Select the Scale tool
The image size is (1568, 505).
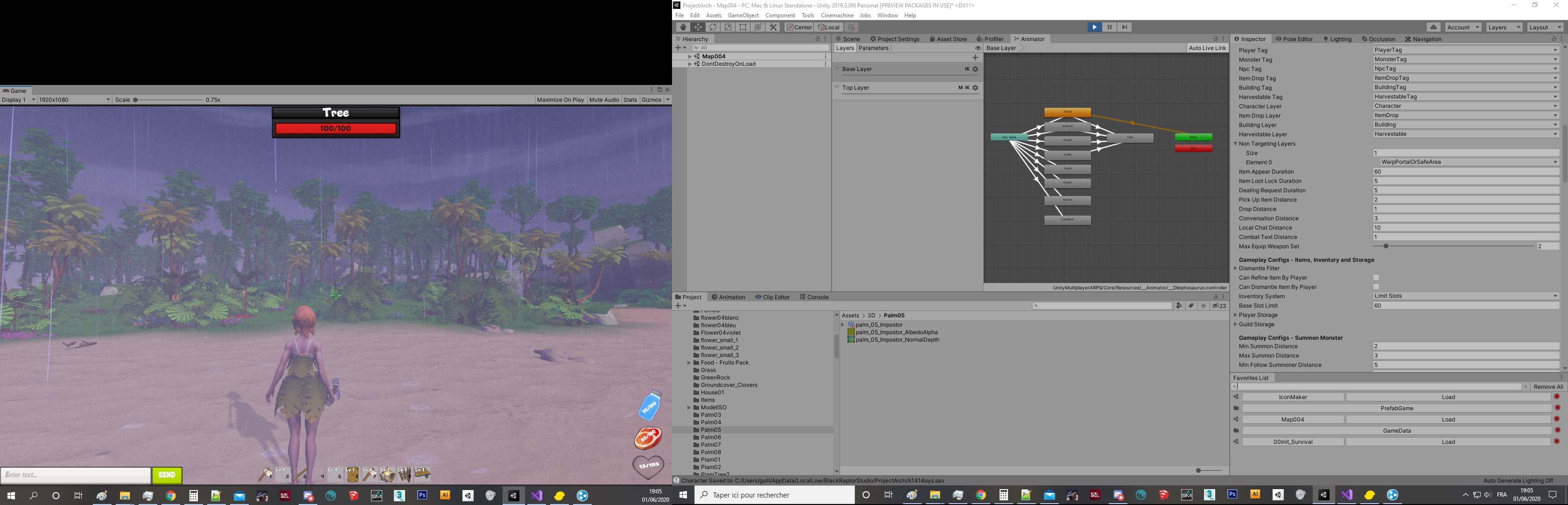click(x=728, y=27)
